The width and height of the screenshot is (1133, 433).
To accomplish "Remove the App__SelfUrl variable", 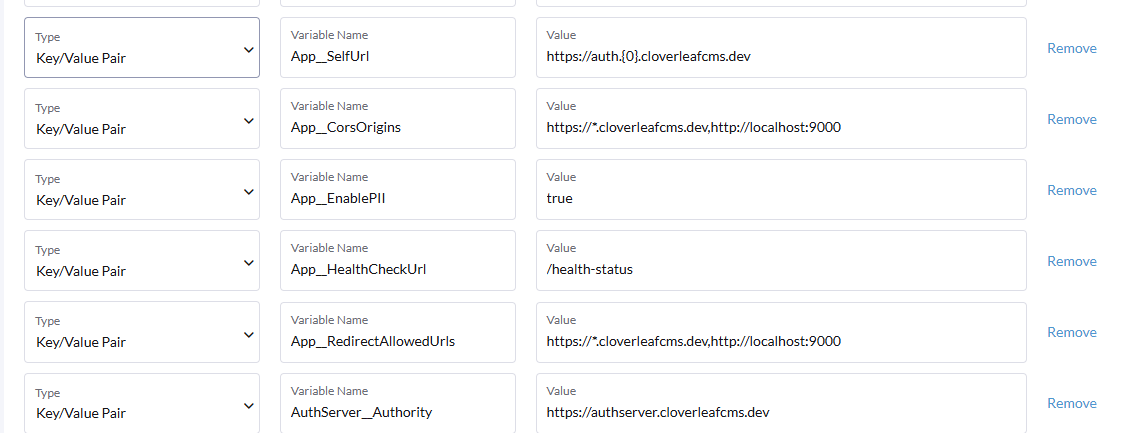I will (1072, 48).
